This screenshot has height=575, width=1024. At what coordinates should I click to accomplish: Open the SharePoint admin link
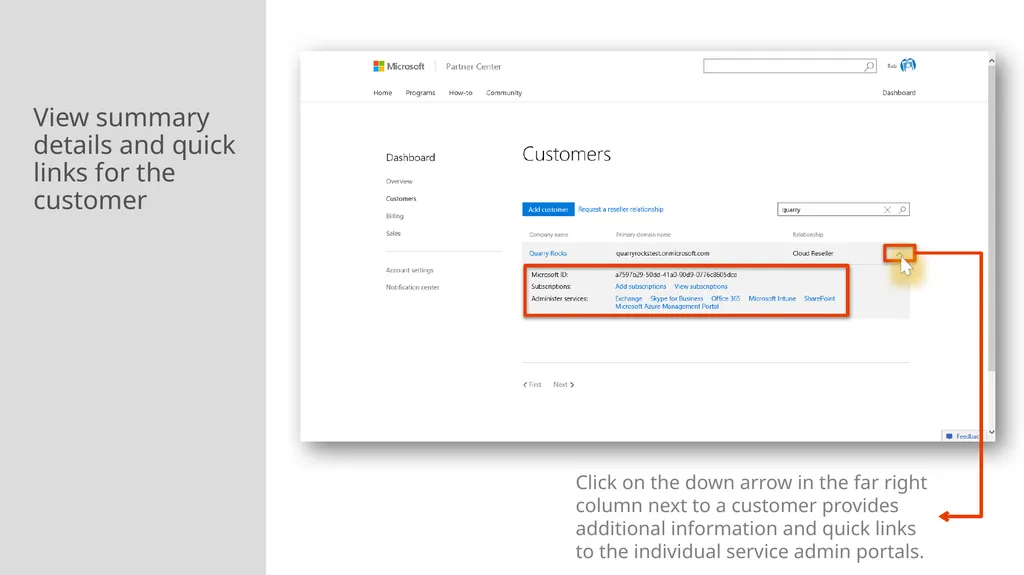[x=819, y=299]
